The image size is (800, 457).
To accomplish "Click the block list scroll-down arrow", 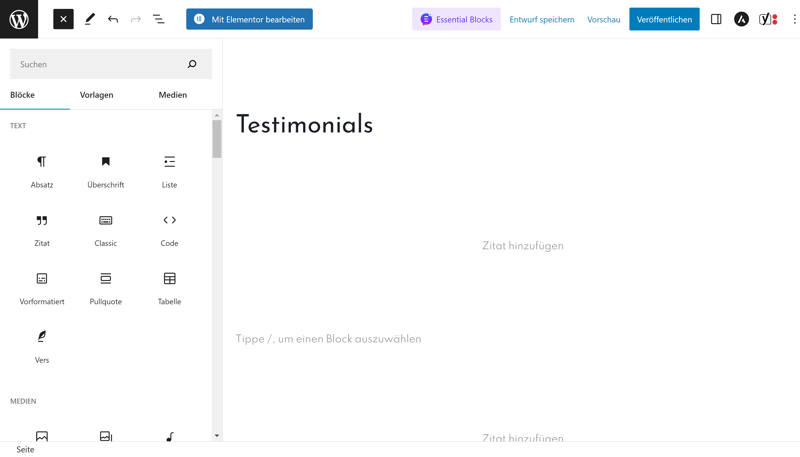I will point(217,436).
